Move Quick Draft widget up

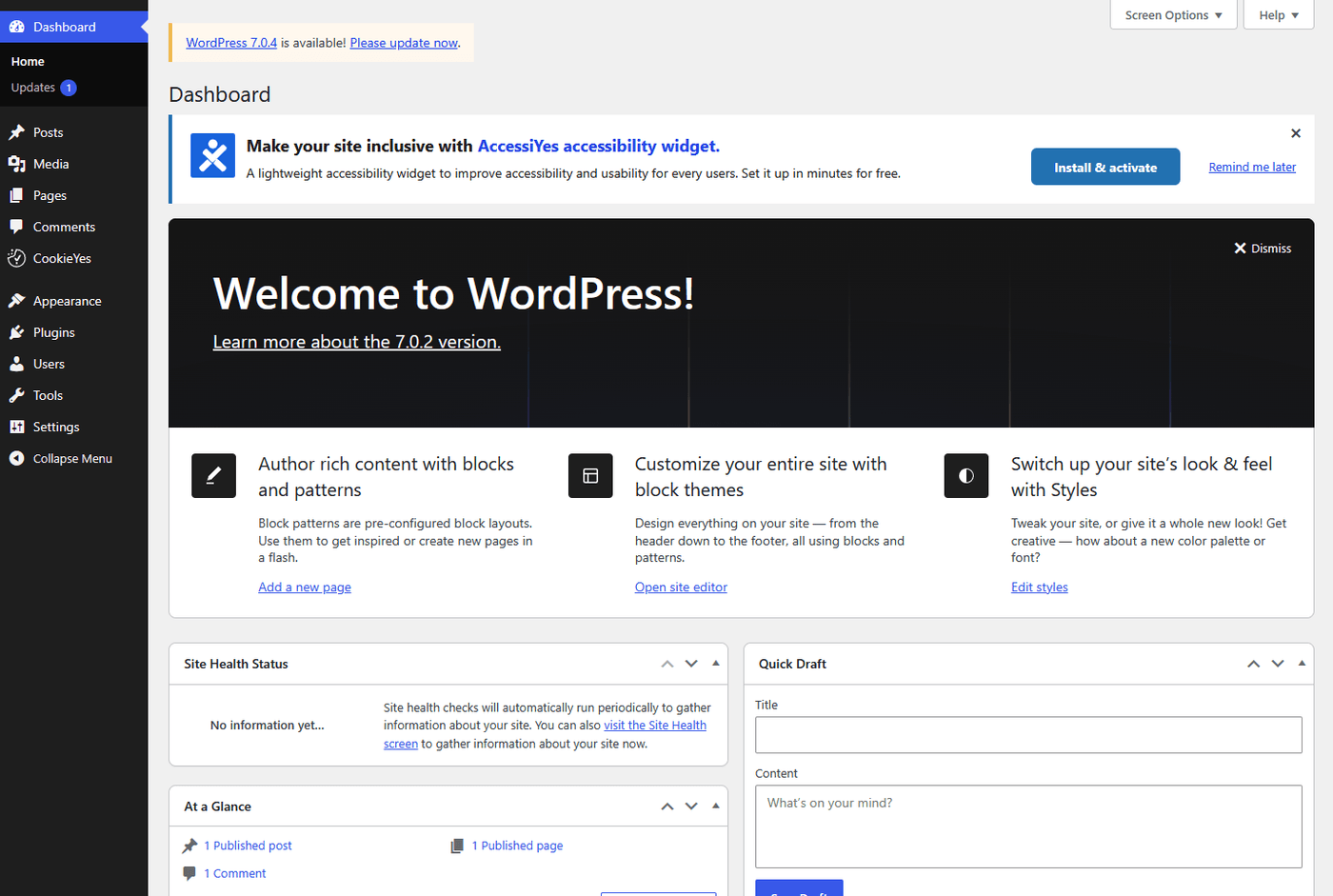coord(1253,664)
